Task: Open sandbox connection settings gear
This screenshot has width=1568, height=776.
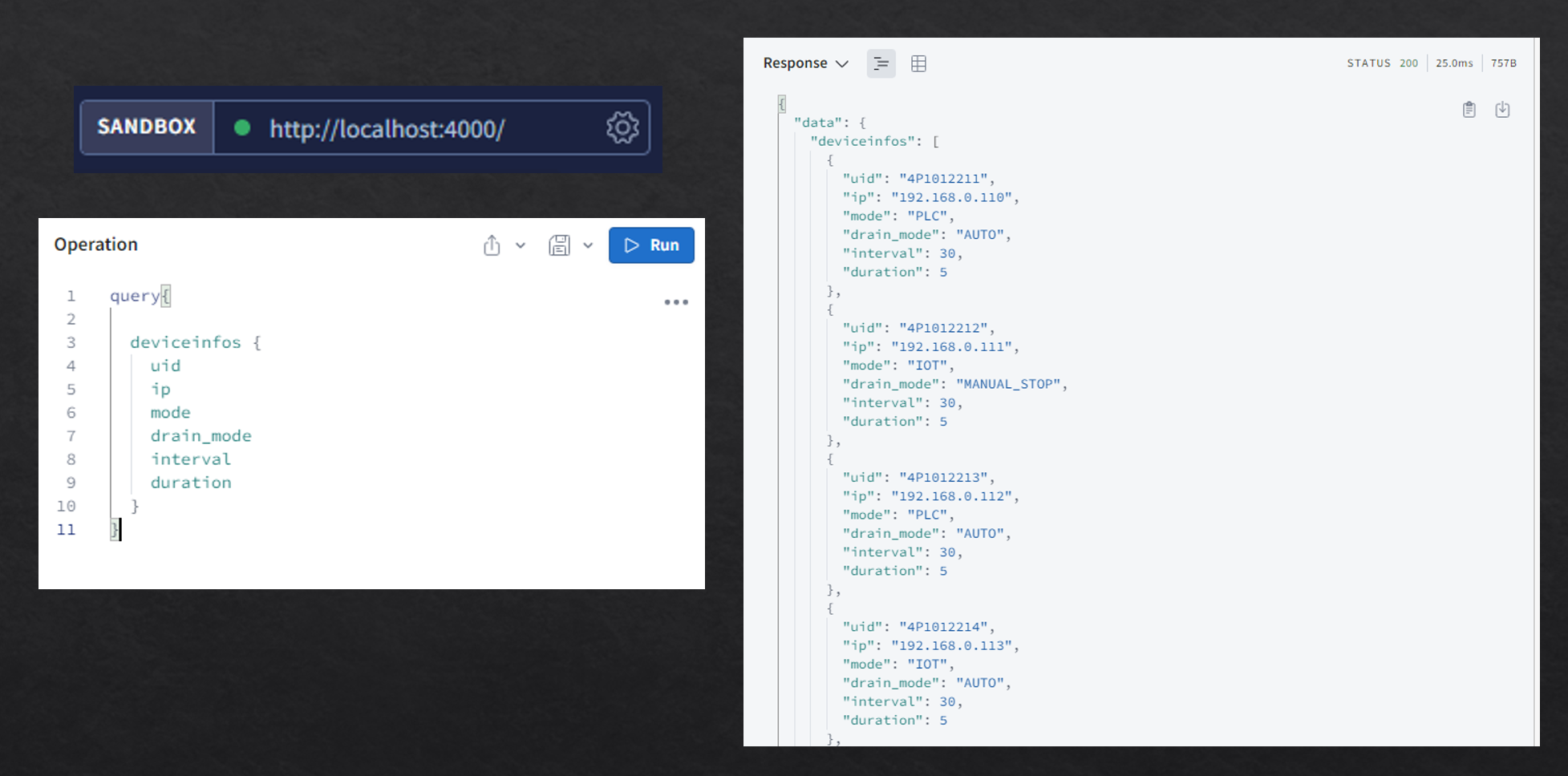Action: pyautogui.click(x=622, y=127)
